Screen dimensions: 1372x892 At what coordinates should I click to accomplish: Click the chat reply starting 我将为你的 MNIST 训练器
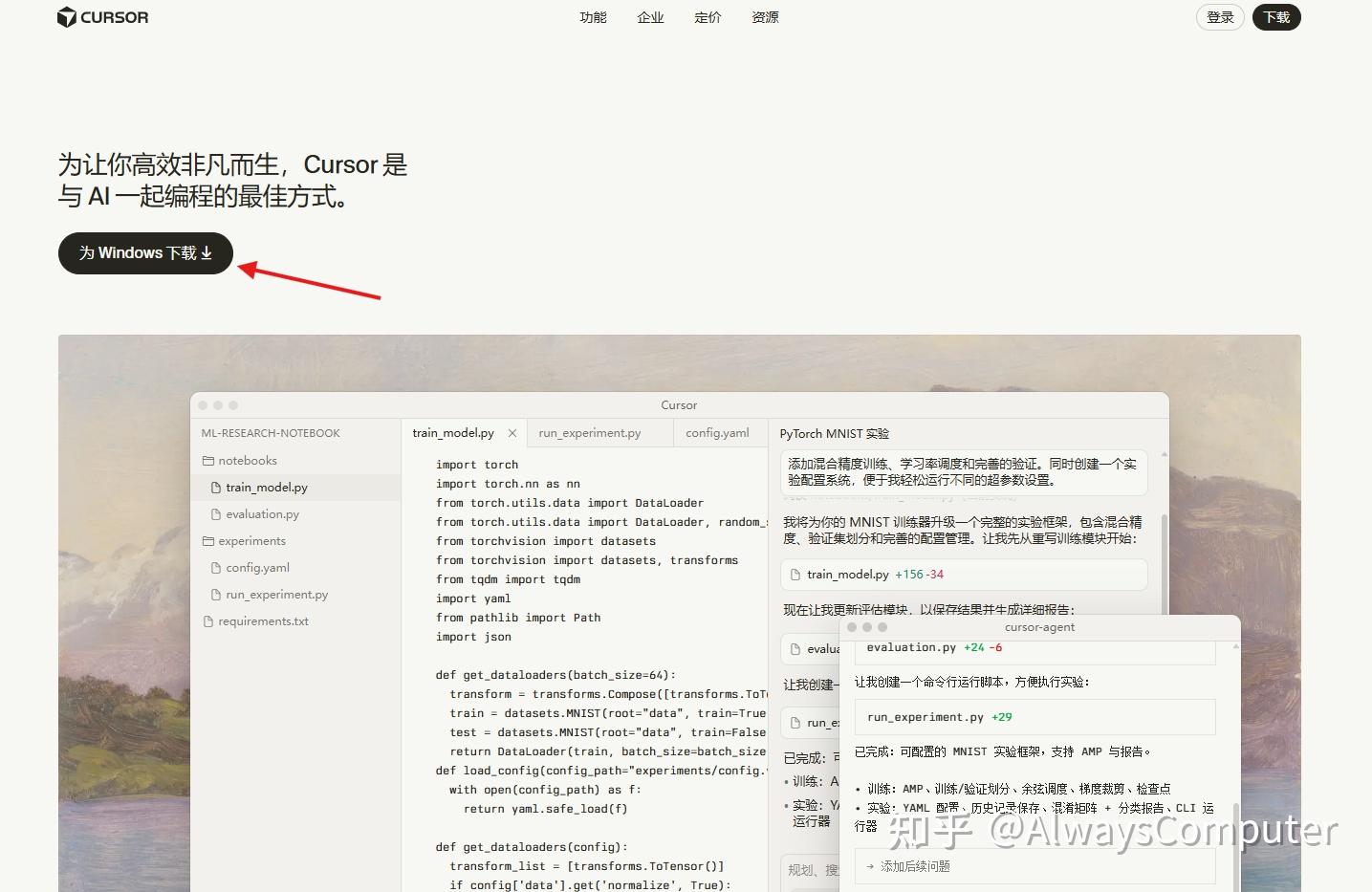point(963,531)
